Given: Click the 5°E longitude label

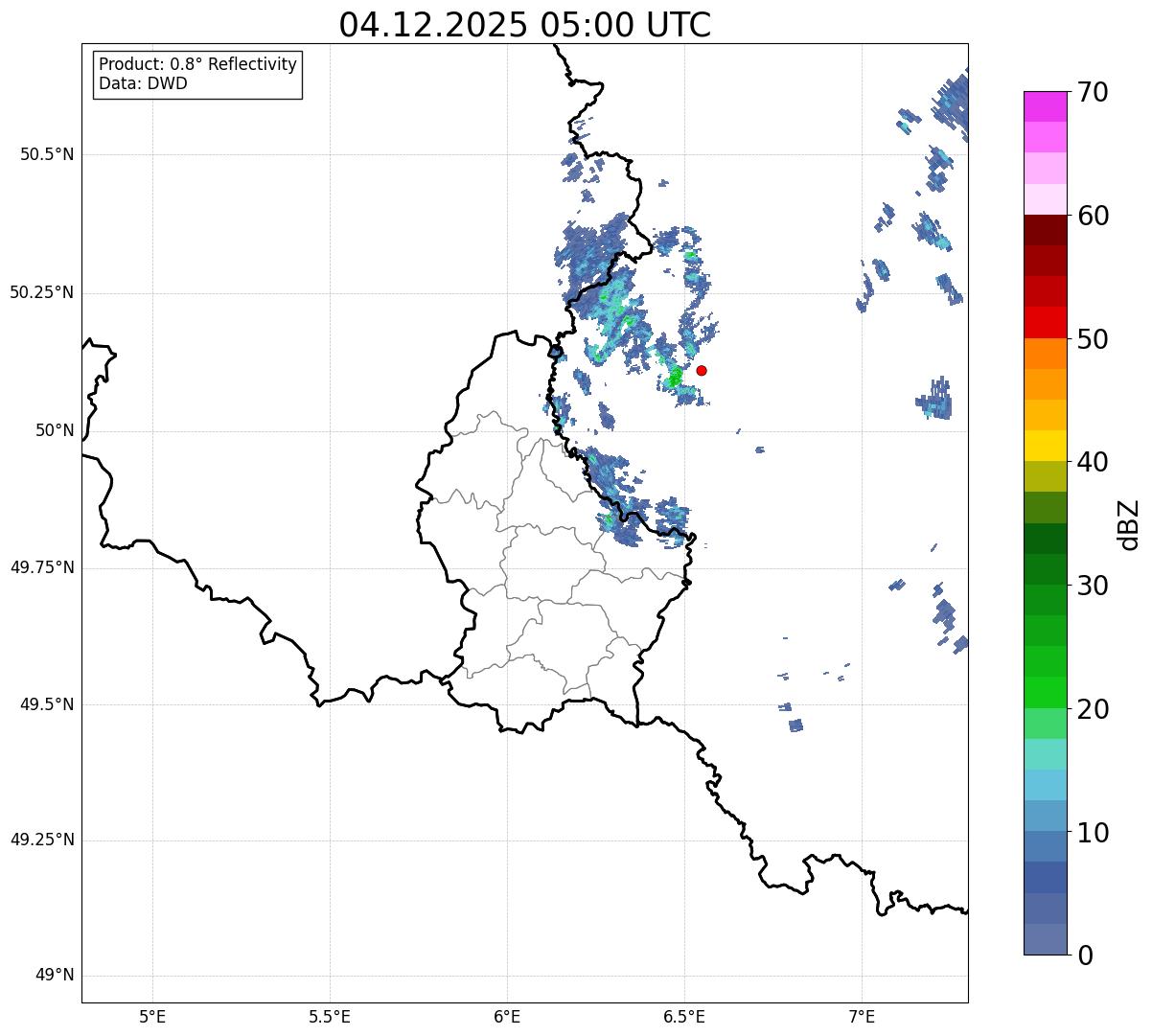Looking at the screenshot, I should point(152,1016).
